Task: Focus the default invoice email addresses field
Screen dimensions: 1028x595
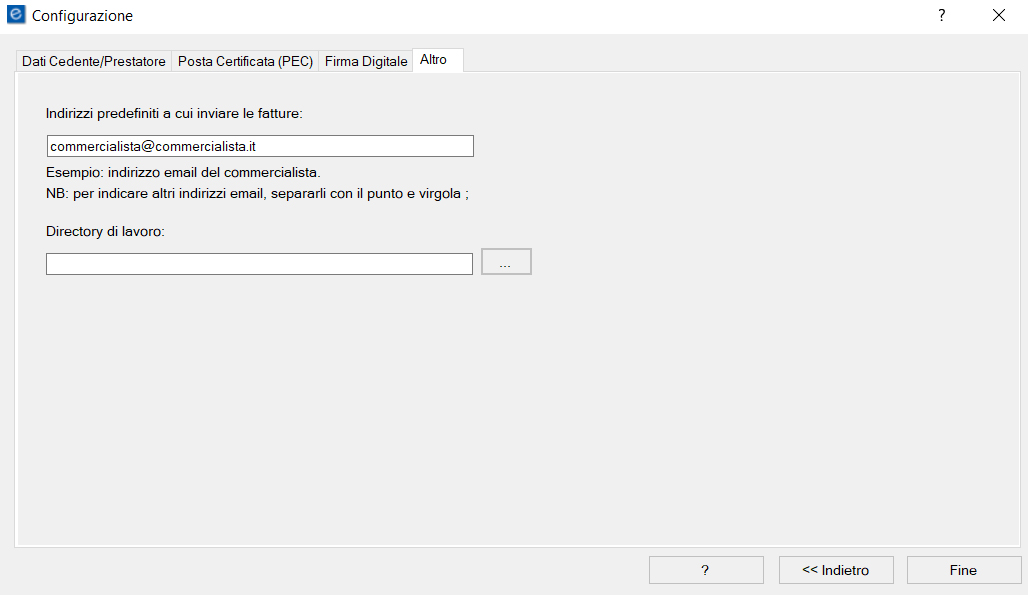Action: 260,146
